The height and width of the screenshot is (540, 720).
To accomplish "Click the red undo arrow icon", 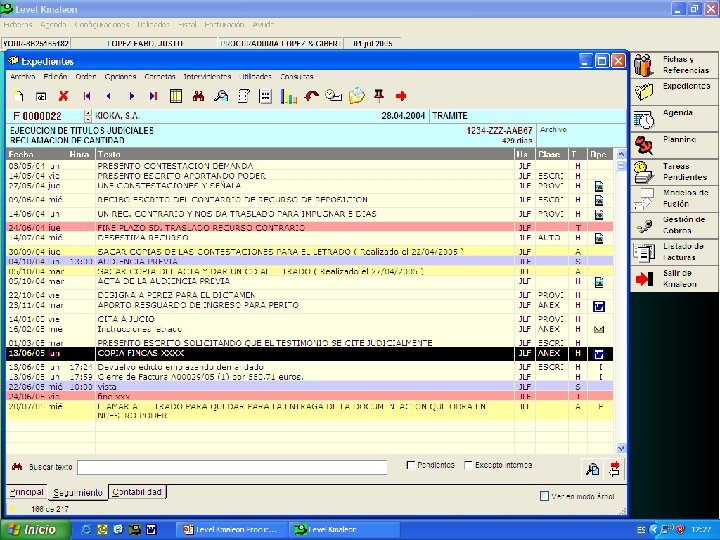I will 312,97.
